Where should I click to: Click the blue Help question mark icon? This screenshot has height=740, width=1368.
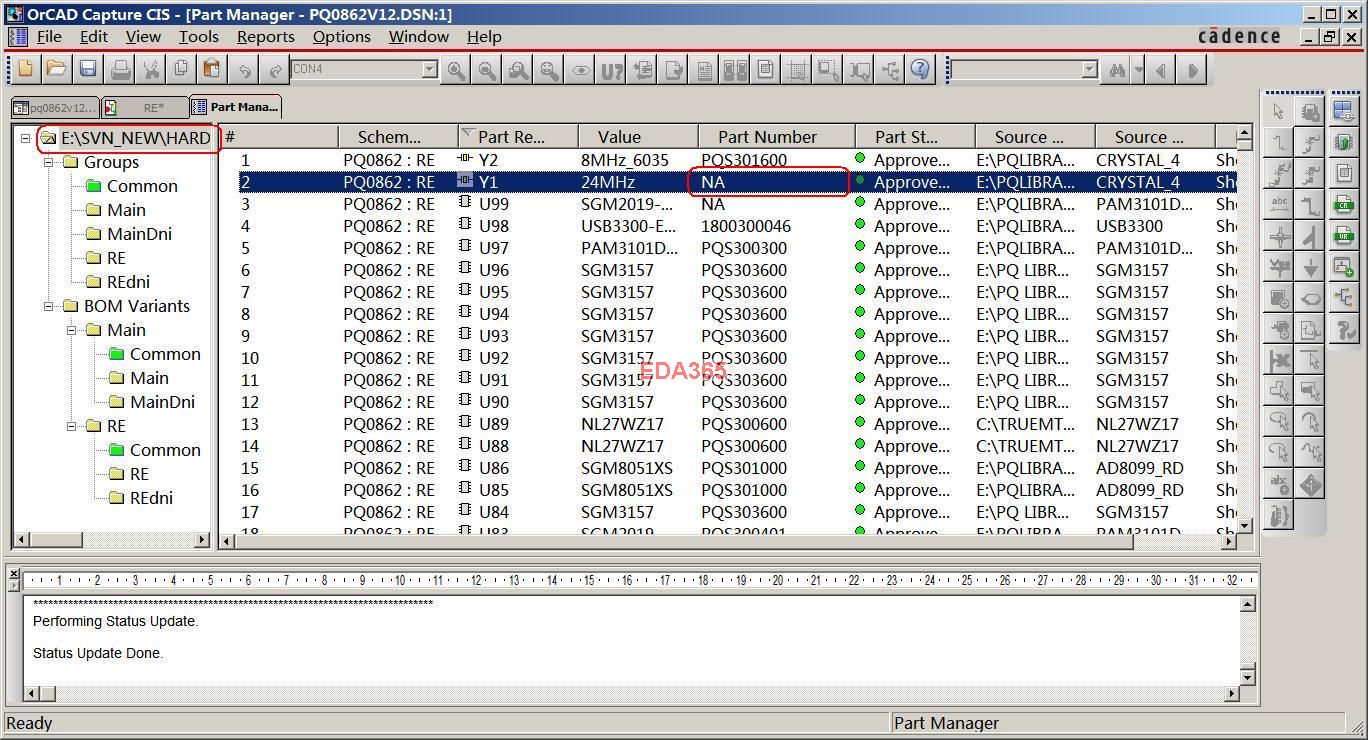pos(920,69)
